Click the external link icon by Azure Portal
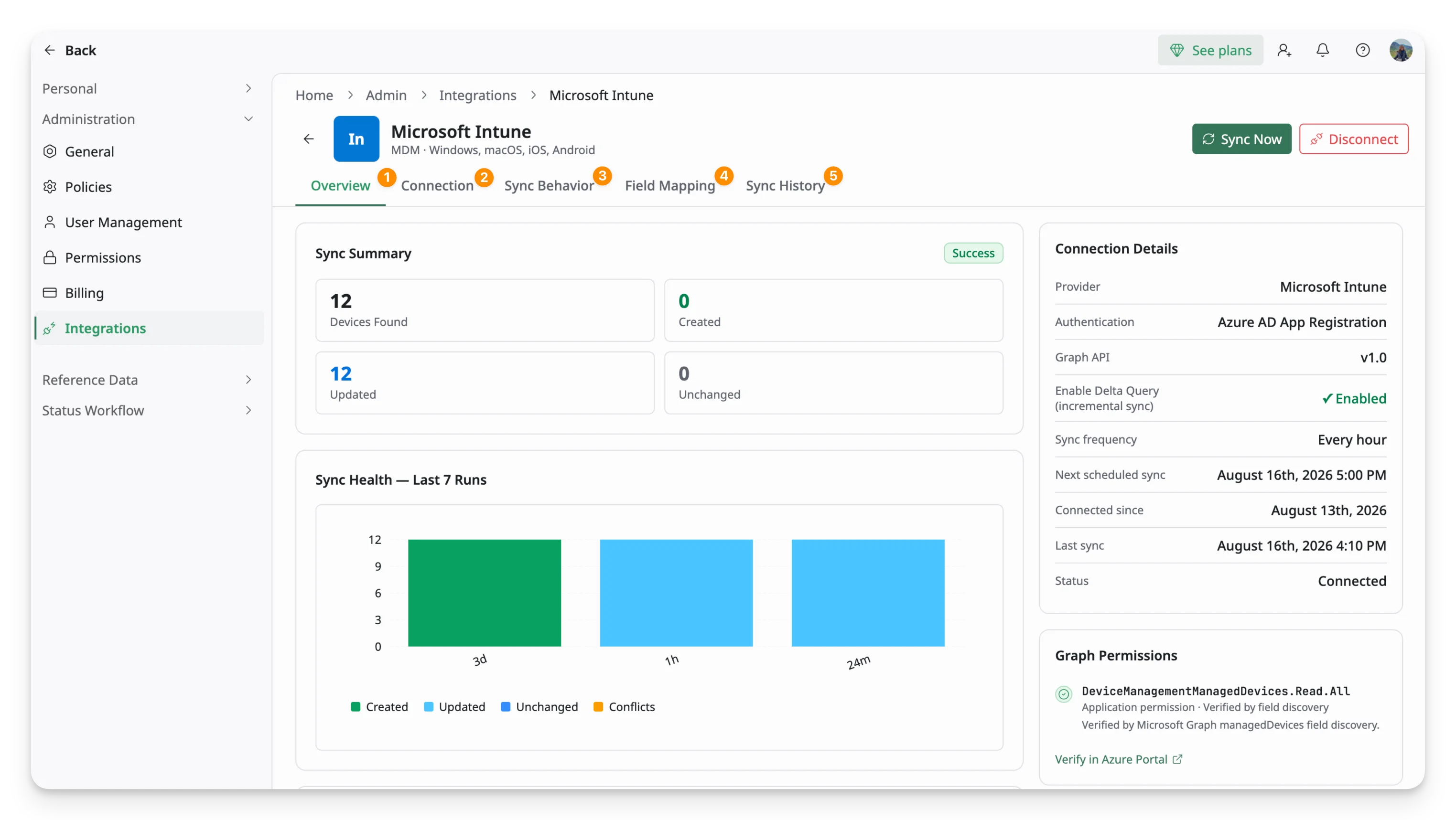 (x=1177, y=759)
